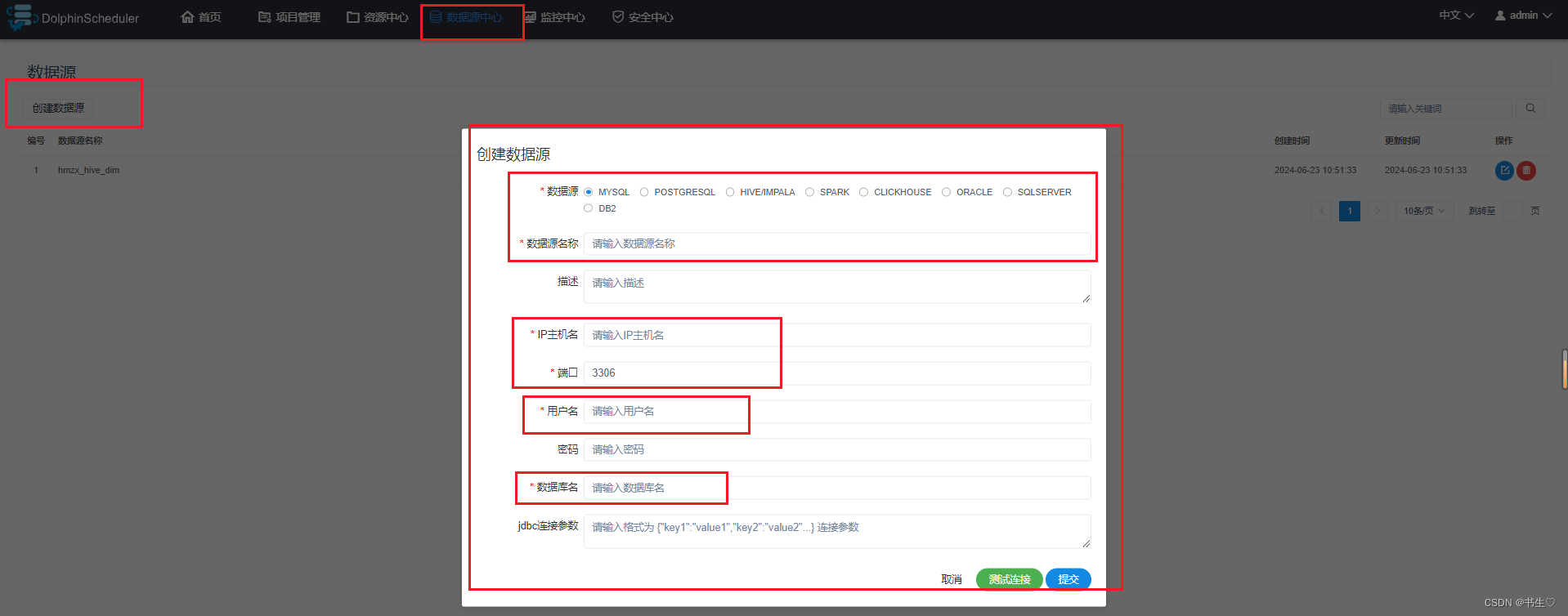The width and height of the screenshot is (1568, 616).
Task: Expand the 10条/页 page size dropdown
Action: point(1424,211)
